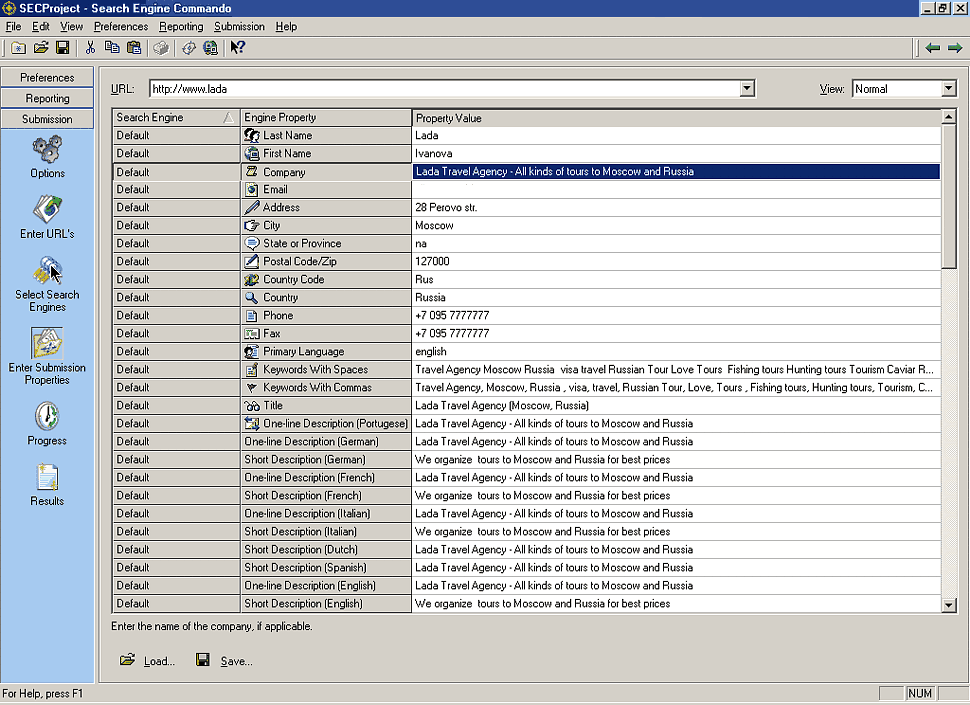Open the File menu
Viewport: 970px width, 705px height.
pos(13,27)
